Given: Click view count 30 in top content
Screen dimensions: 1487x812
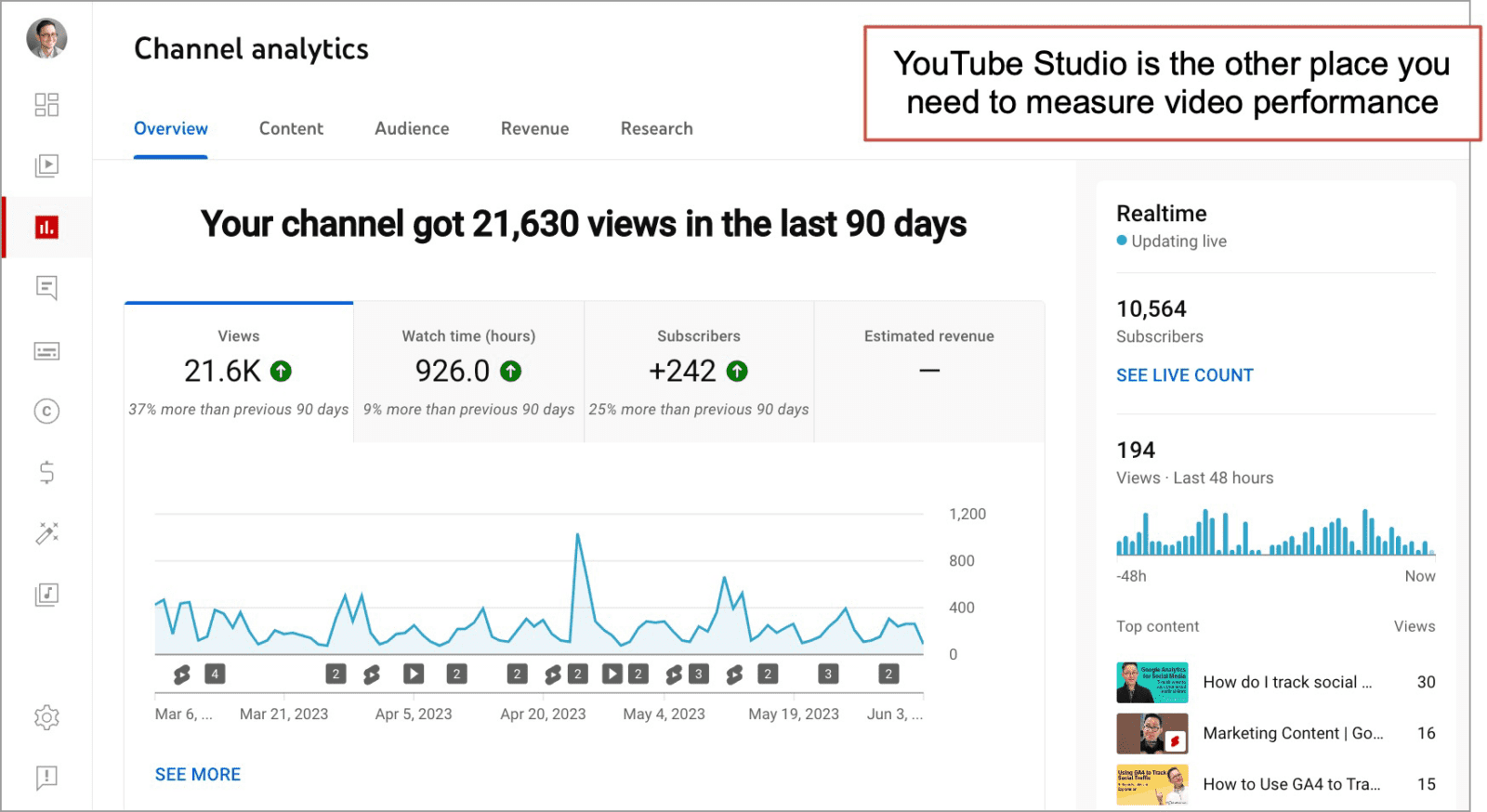Looking at the screenshot, I should (x=1426, y=682).
